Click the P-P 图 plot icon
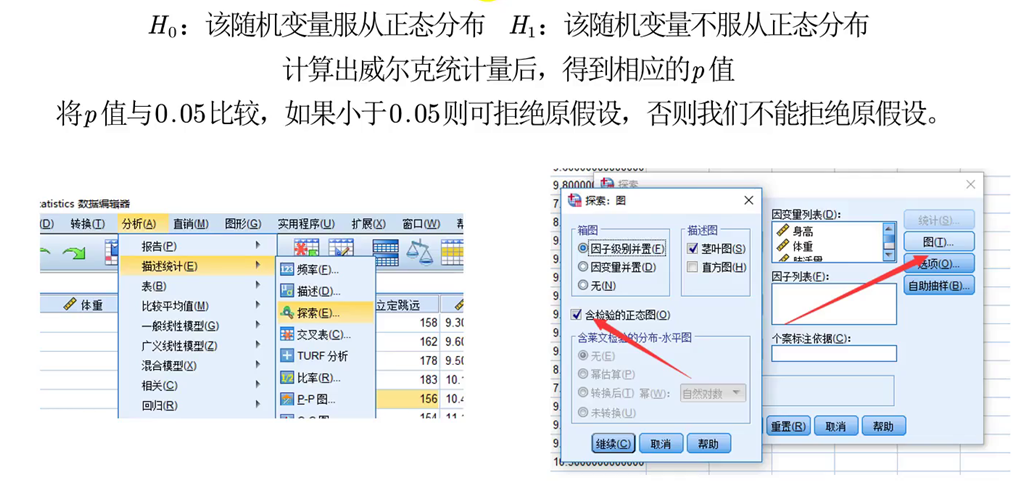Screen dimensions: 1031x482 point(287,398)
